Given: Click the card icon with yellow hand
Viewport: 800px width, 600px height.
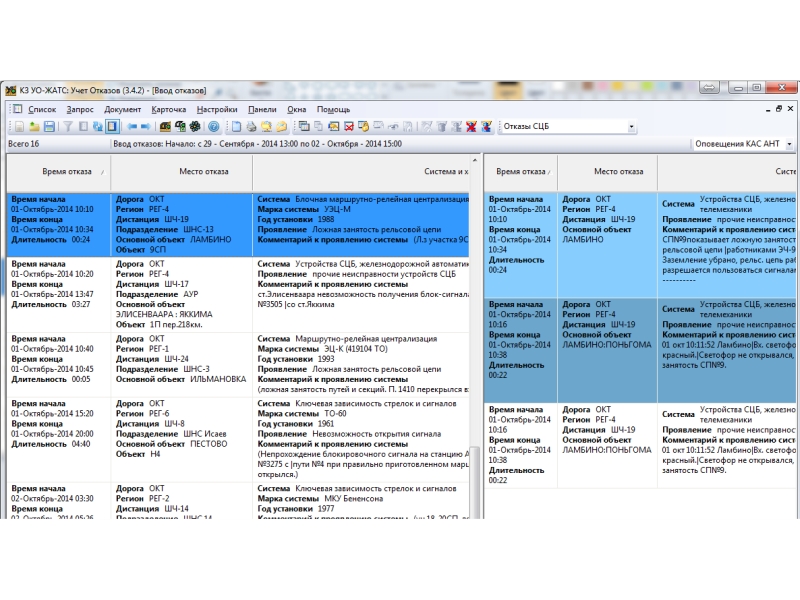Looking at the screenshot, I should click(x=364, y=127).
